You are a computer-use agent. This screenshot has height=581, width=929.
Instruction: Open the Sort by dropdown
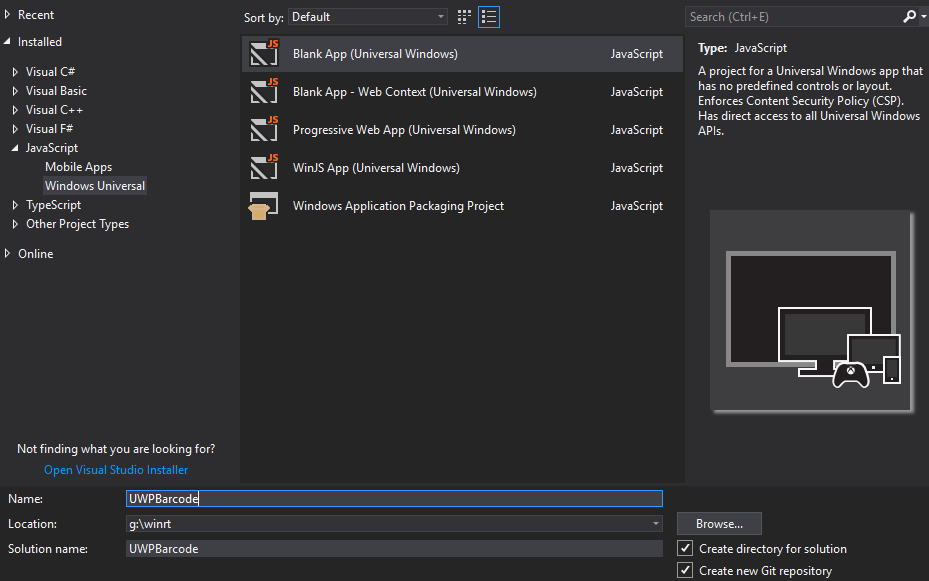pyautogui.click(x=368, y=17)
